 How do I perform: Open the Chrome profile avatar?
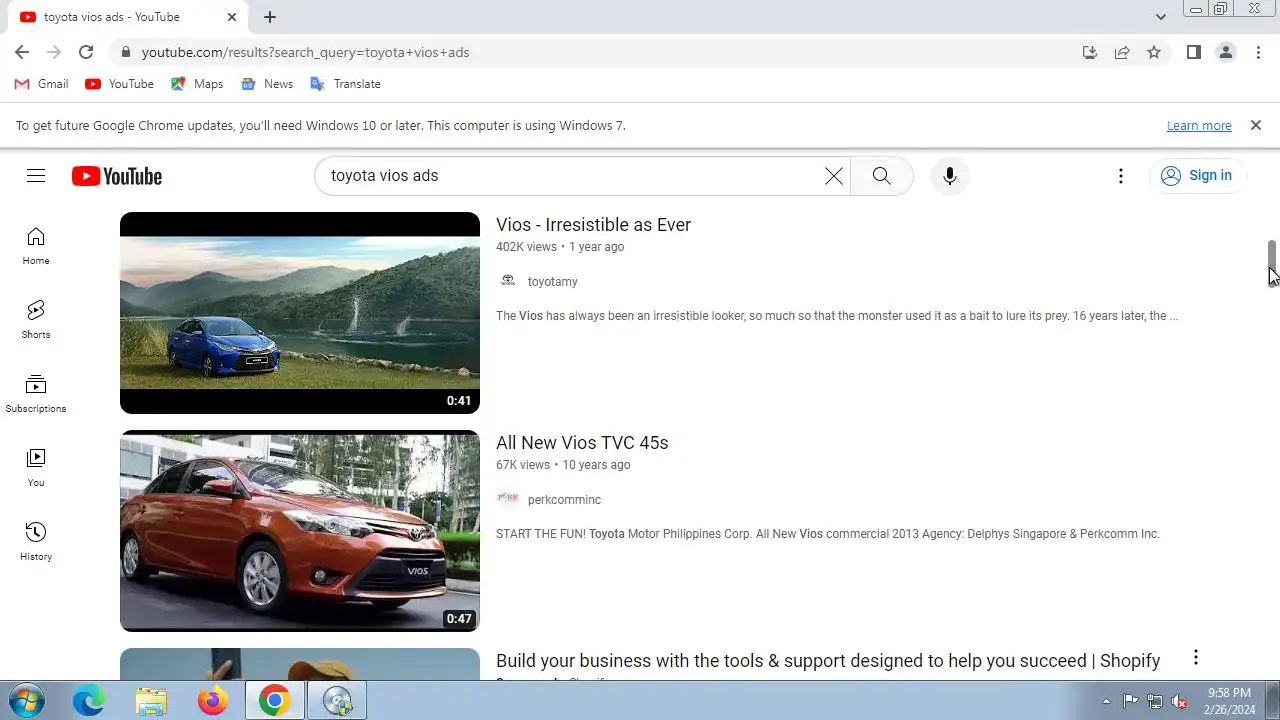(1226, 52)
